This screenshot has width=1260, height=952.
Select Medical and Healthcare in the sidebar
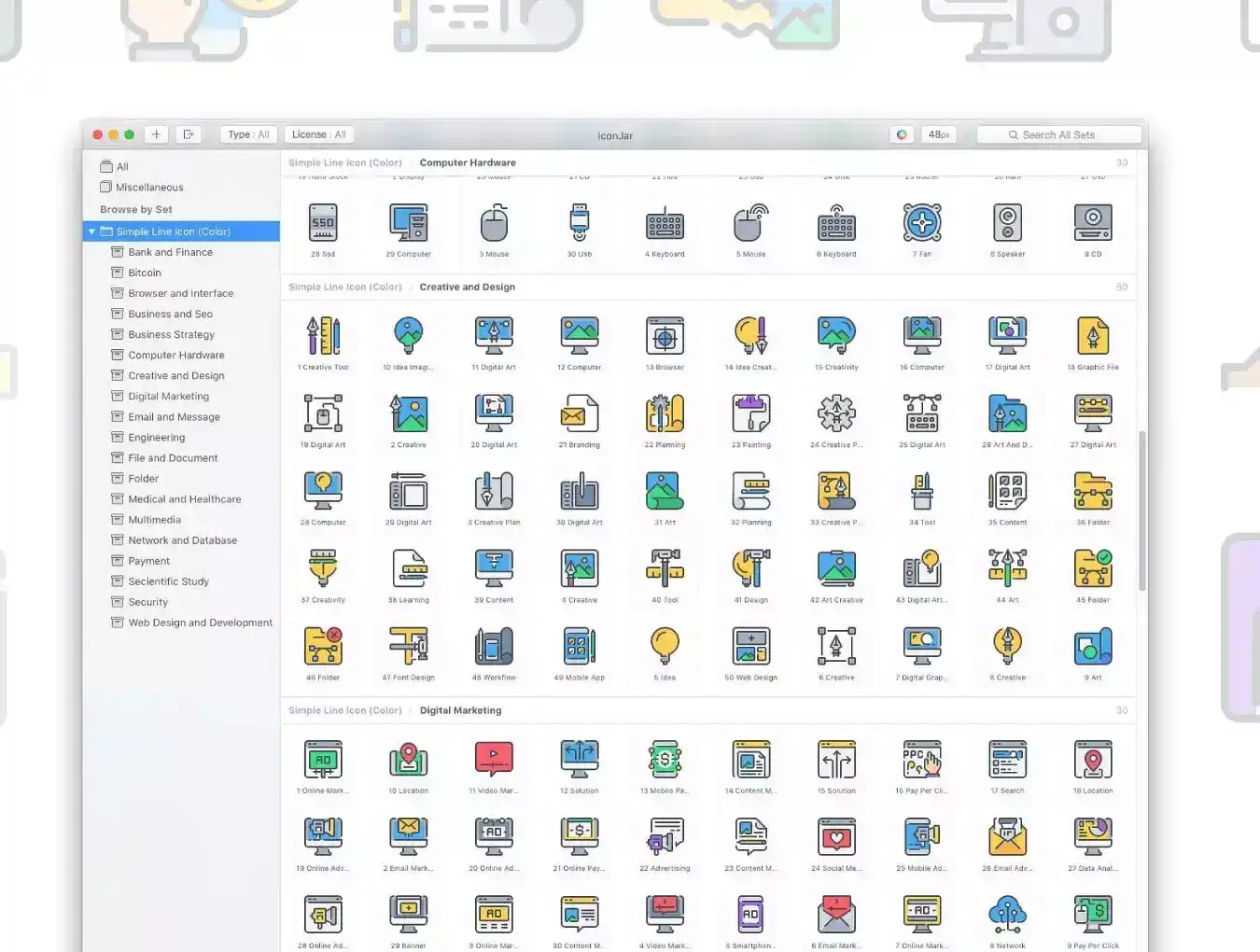tap(184, 499)
